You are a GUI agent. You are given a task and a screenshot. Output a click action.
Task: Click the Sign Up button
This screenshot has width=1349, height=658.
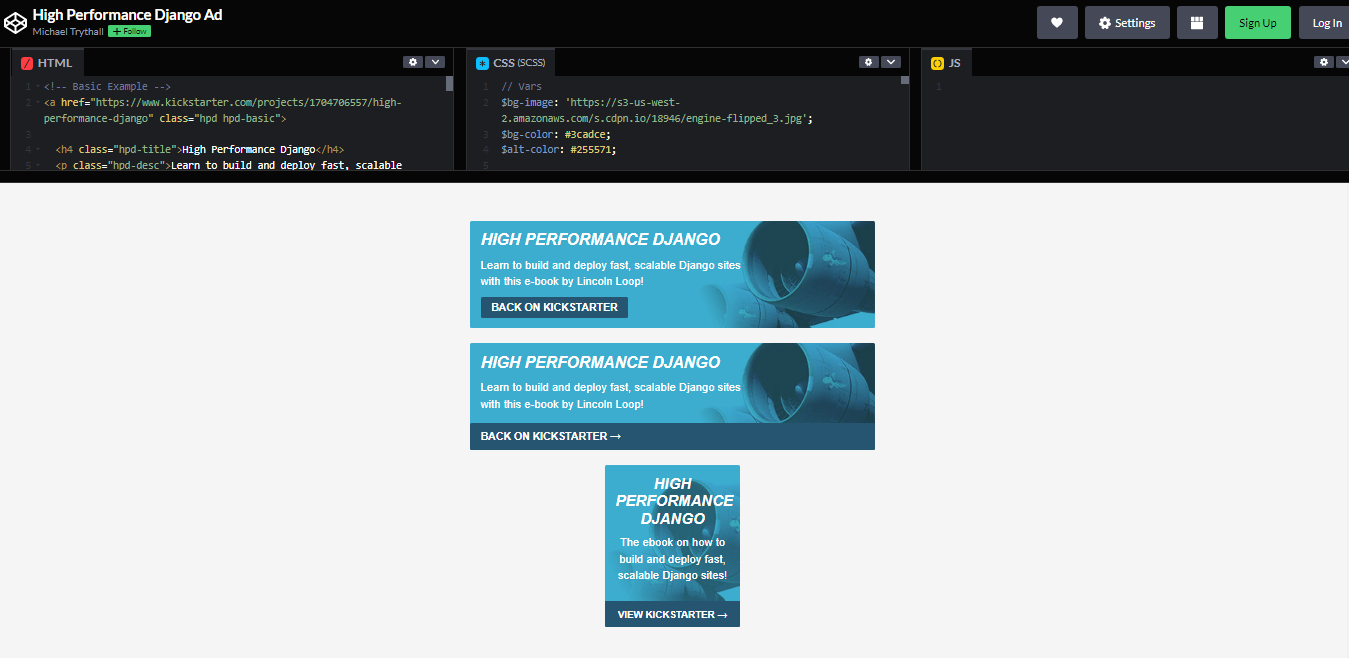coord(1257,22)
